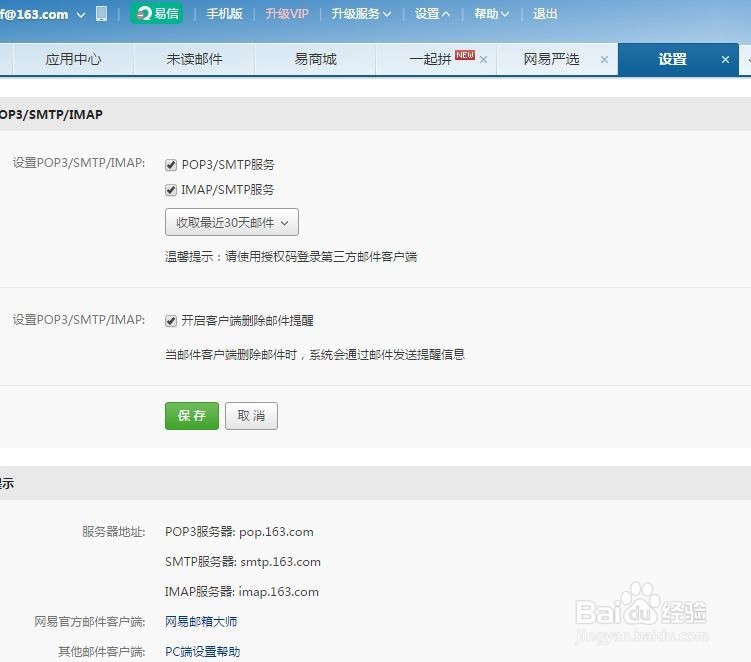
Task: Uncheck POP3/SMTP服务 checkbox
Action: (x=171, y=165)
